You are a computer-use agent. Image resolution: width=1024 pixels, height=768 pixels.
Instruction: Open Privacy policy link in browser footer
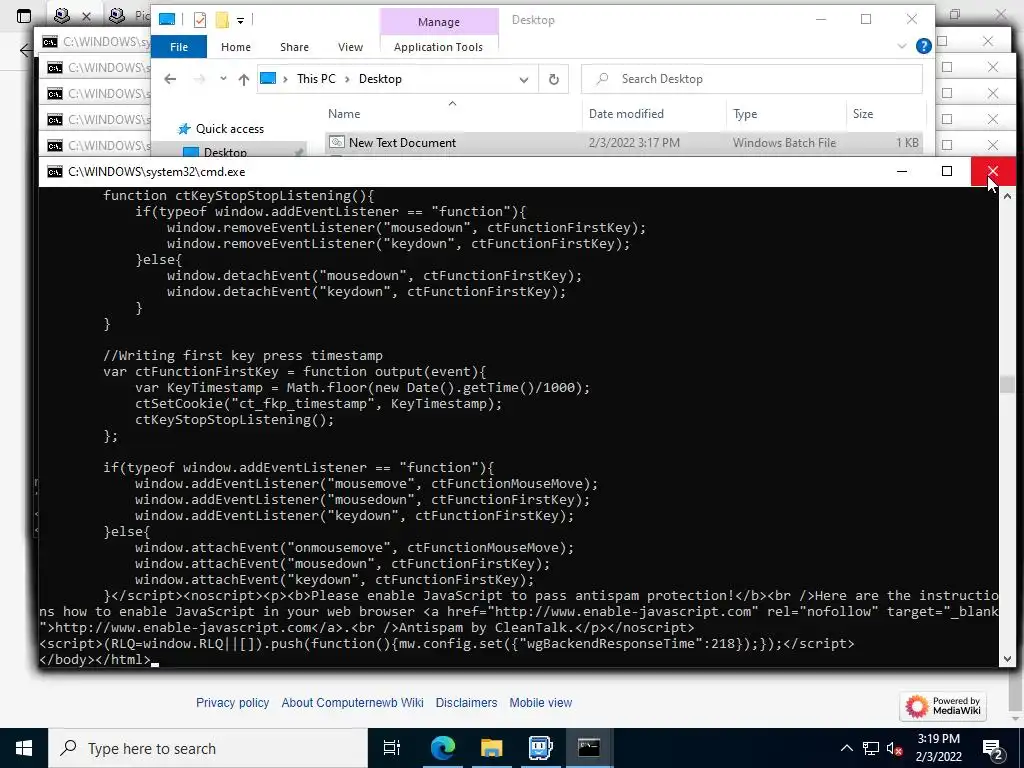232,703
